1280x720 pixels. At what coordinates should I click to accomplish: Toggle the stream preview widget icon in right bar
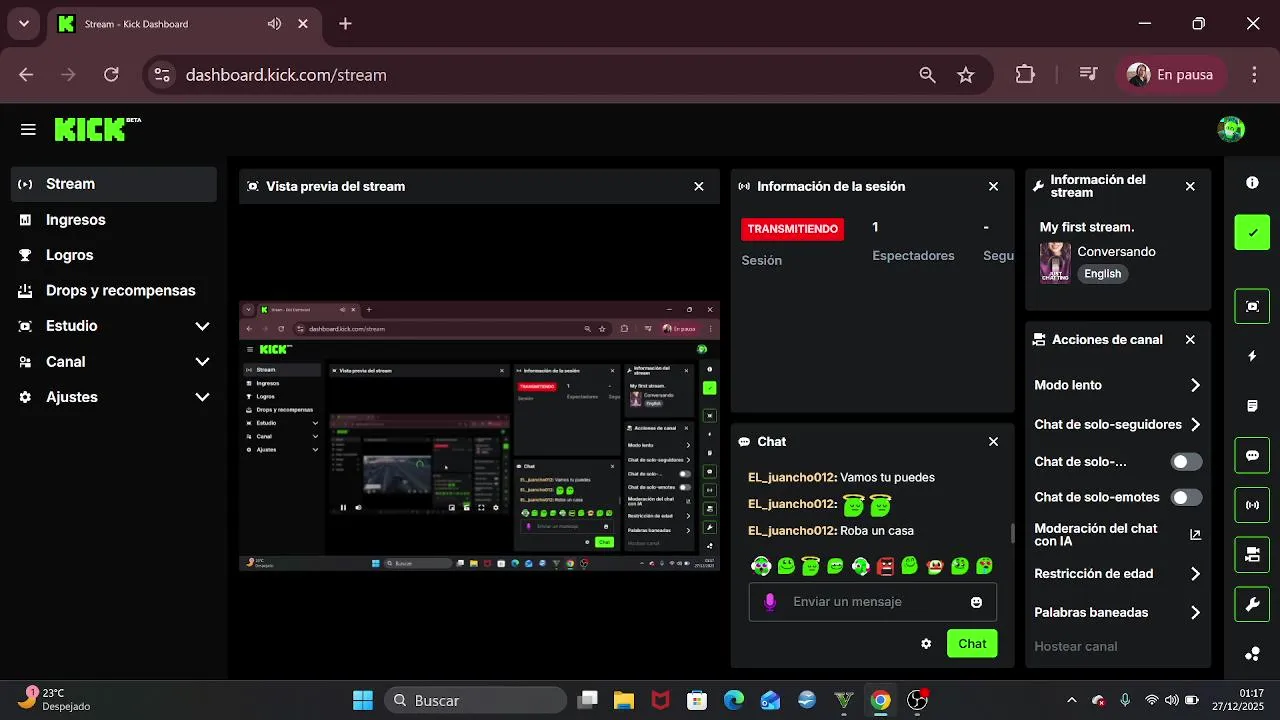tap(1252, 306)
